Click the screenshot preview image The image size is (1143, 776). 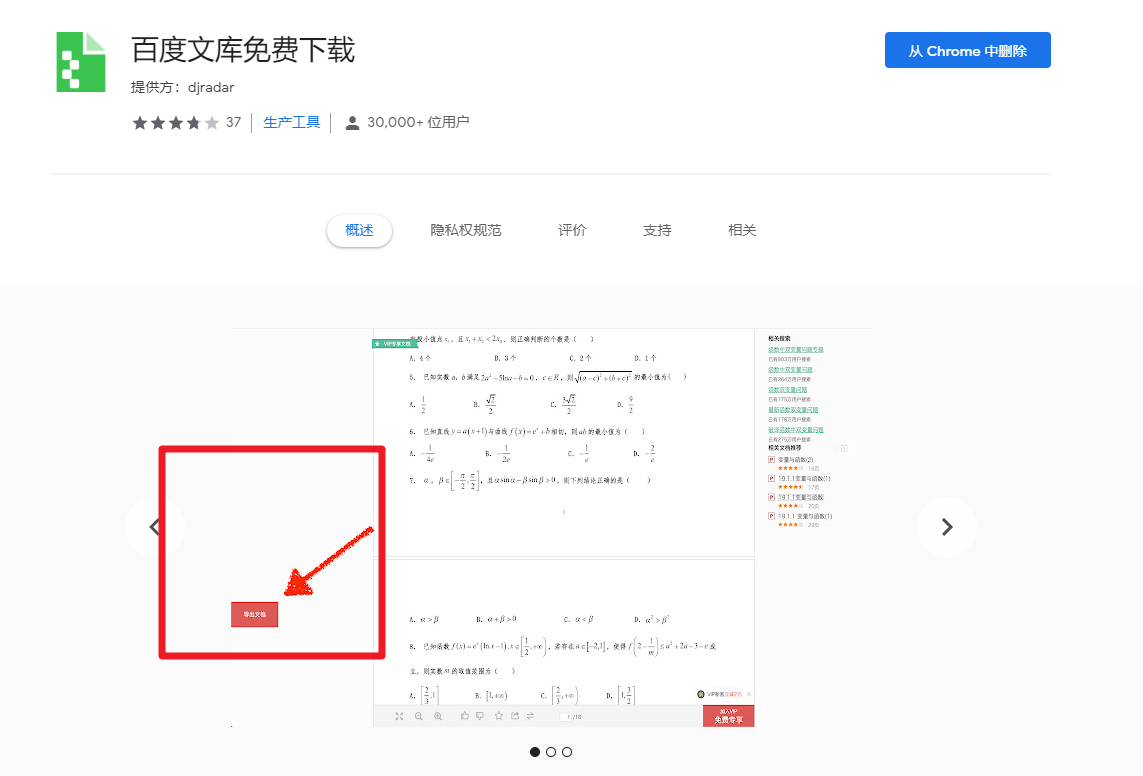tap(550, 528)
